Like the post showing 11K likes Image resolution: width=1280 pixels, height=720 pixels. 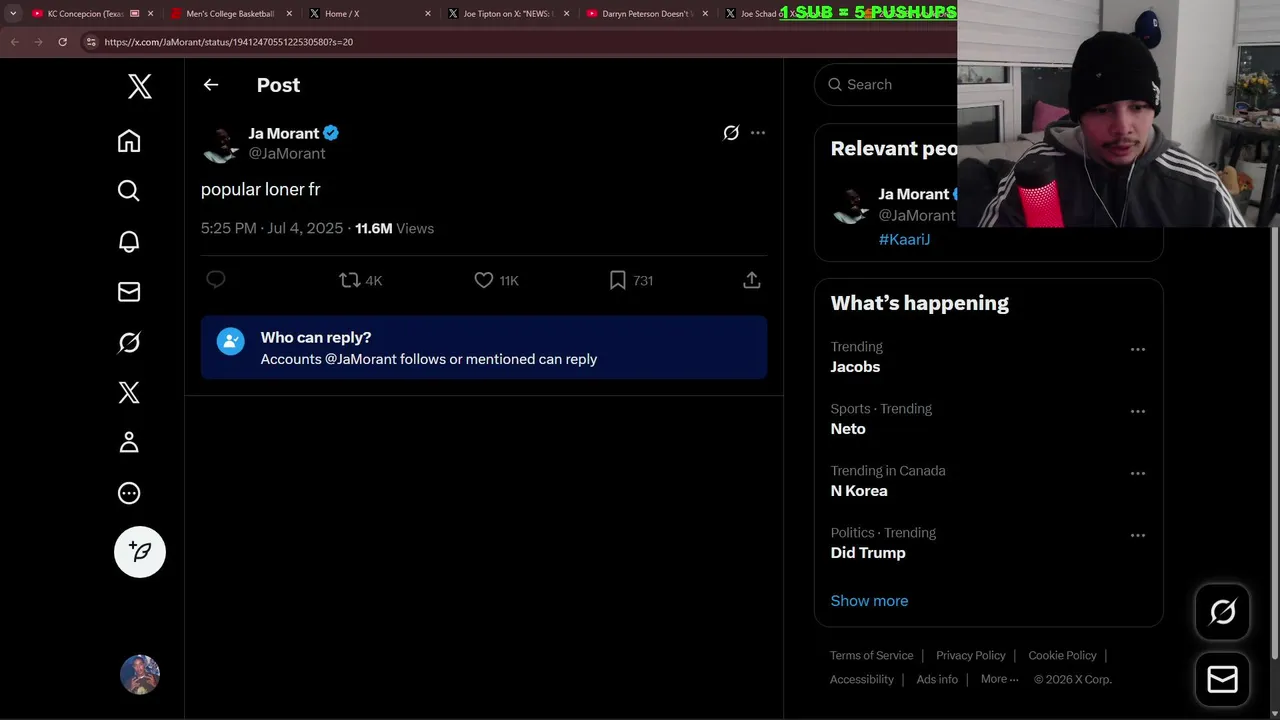497,281
